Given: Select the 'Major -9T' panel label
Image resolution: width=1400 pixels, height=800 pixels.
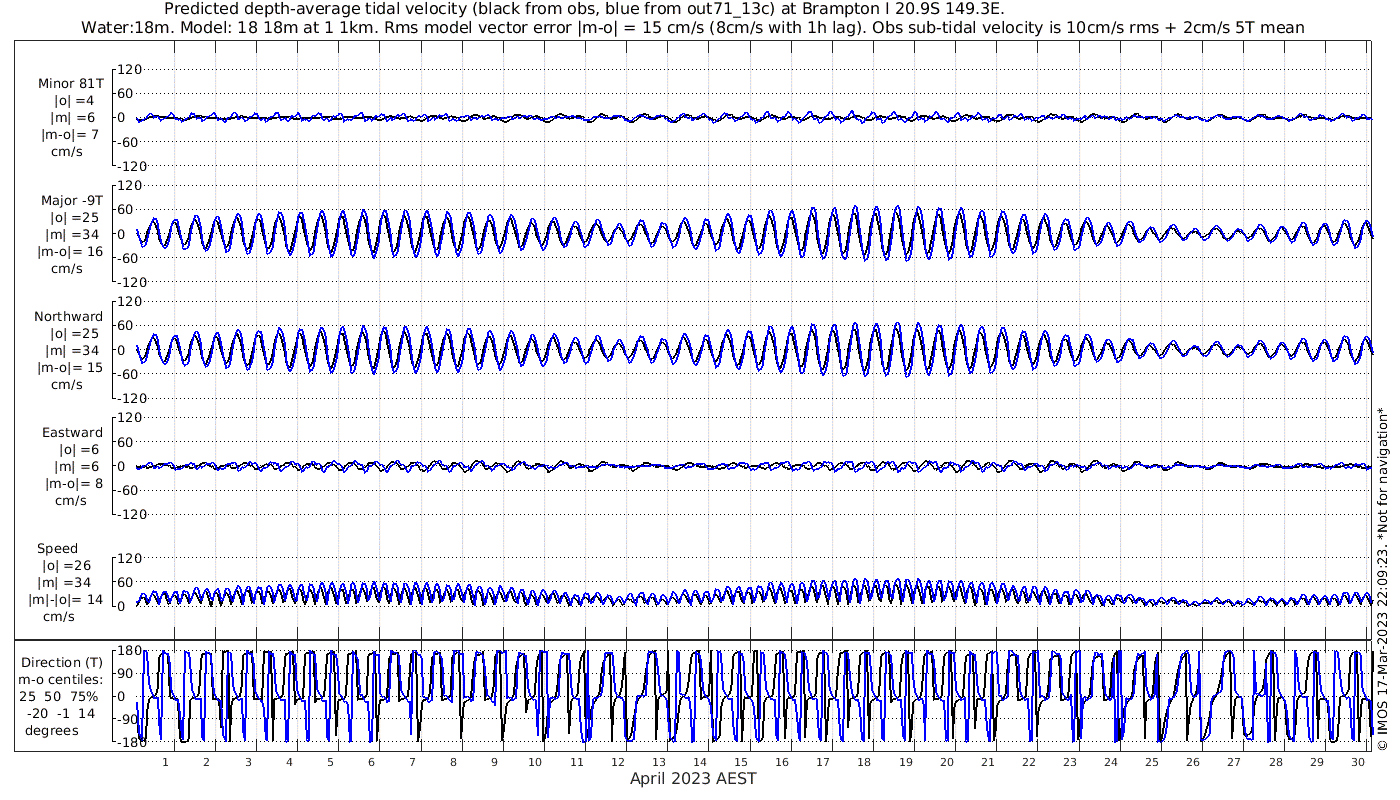Looking at the screenshot, I should 72,200.
